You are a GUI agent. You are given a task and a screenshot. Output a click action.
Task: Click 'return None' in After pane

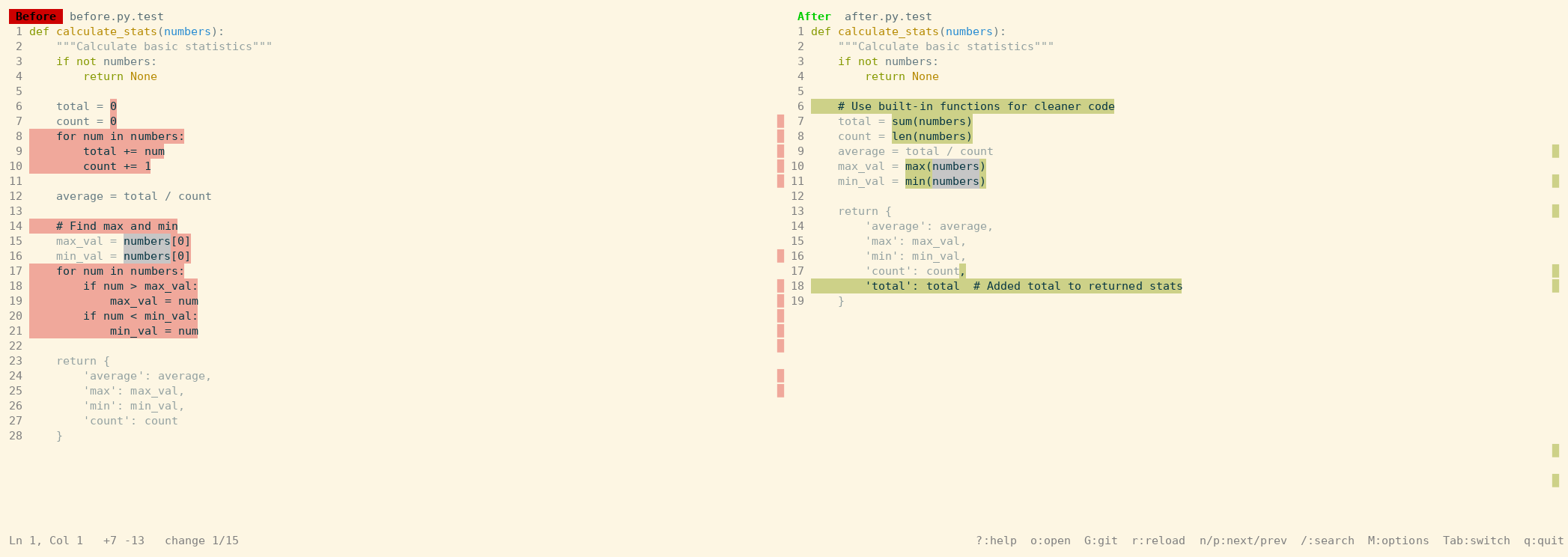[x=902, y=76]
